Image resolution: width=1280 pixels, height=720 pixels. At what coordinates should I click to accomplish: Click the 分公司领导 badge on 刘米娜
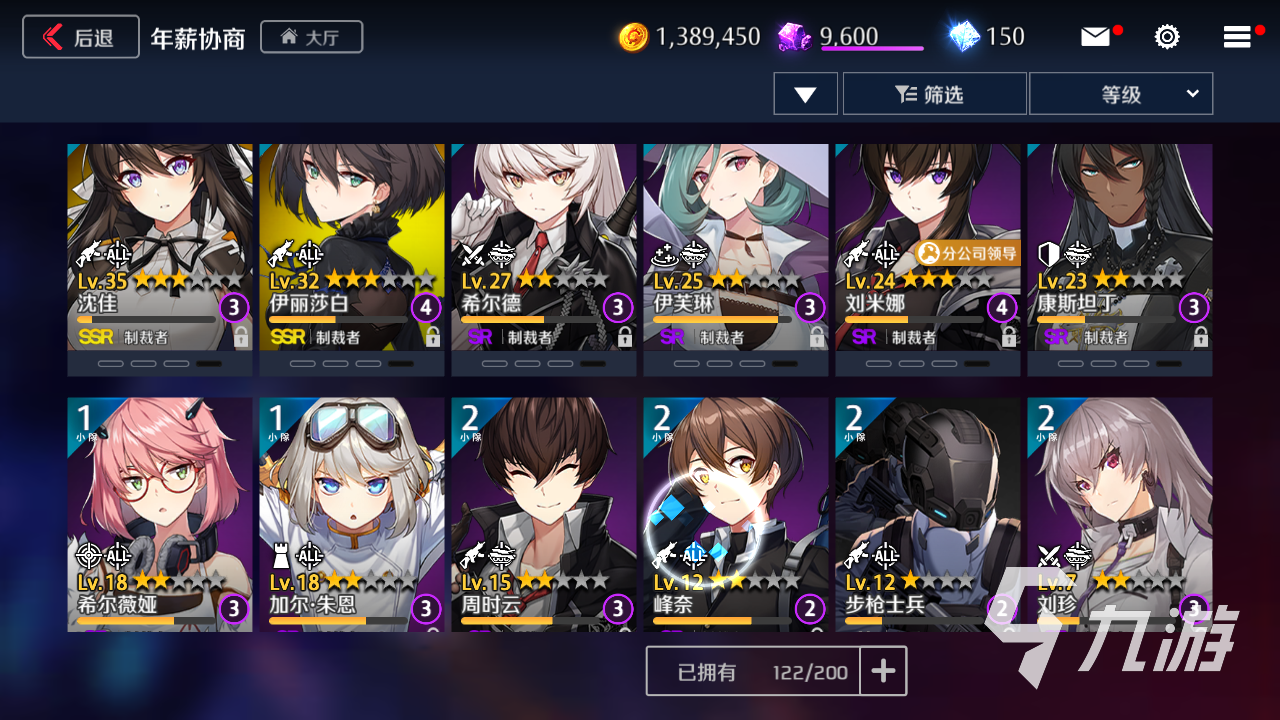[x=967, y=254]
